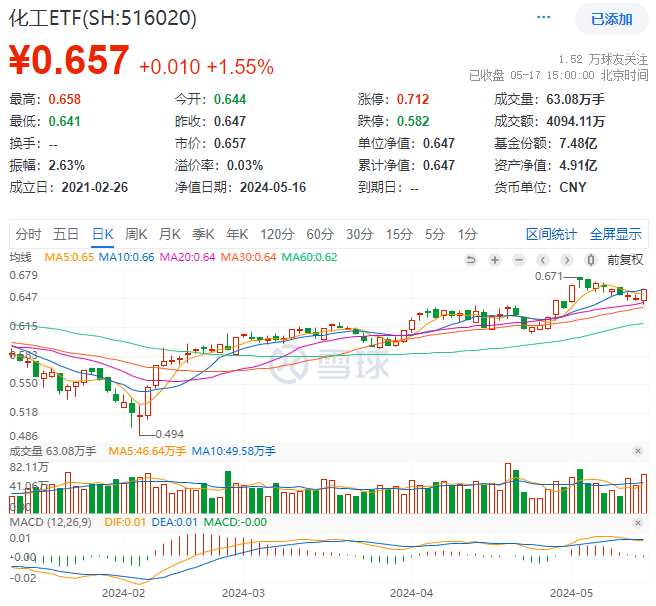This screenshot has width=656, height=606.
Task: Close the MACD indicator panel
Action: tap(638, 523)
